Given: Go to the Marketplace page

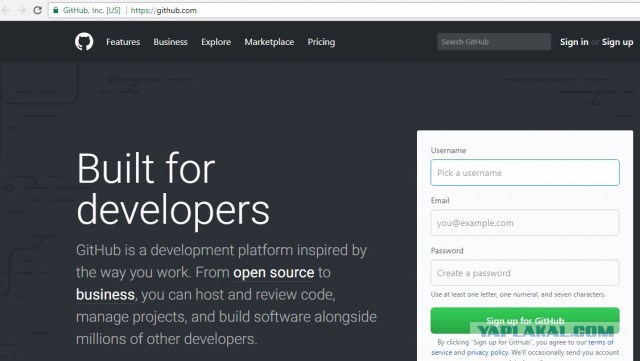Looking at the screenshot, I should tap(269, 42).
